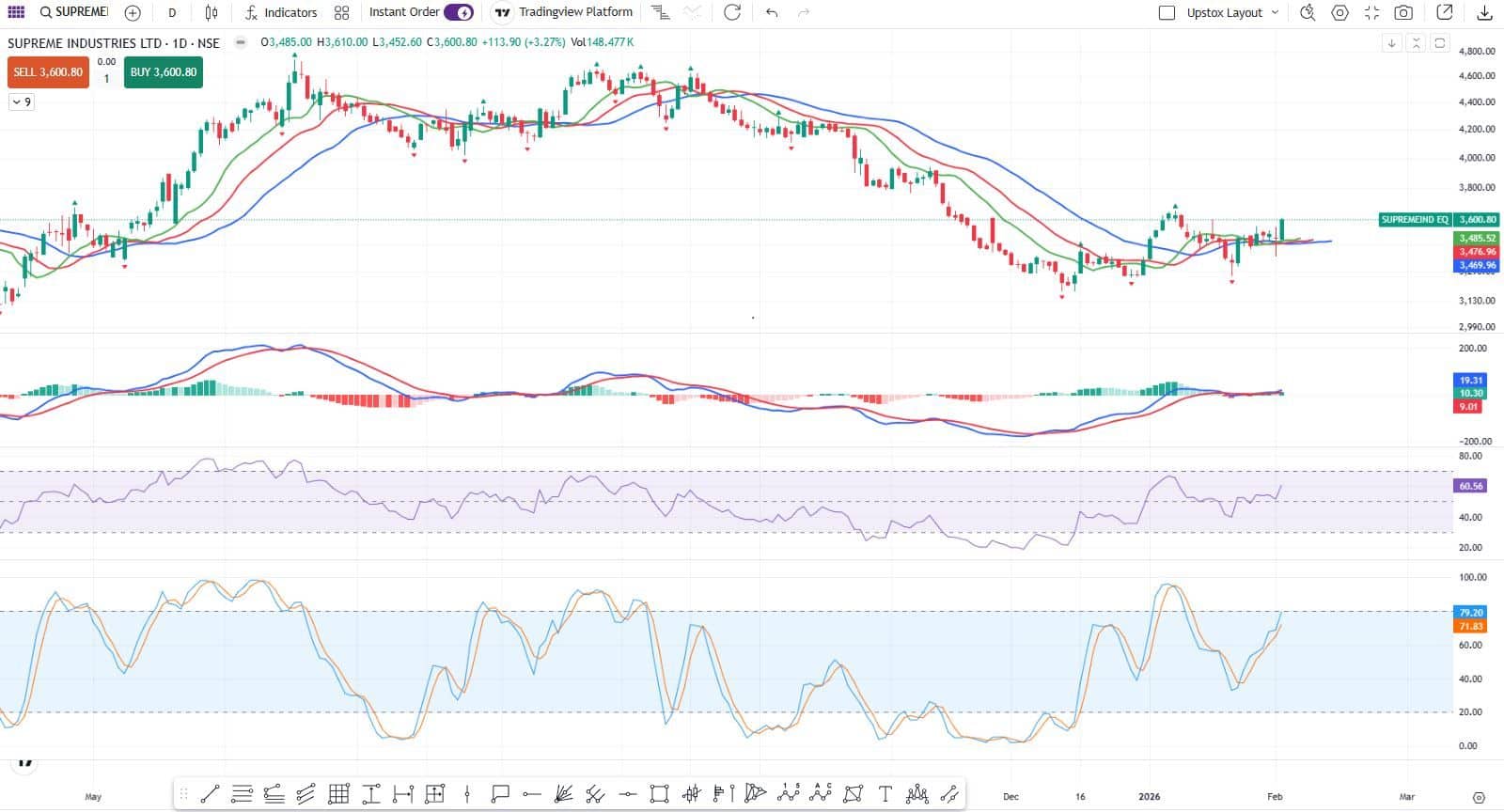Screen dimensions: 1504x812
Task: Open the Tradingview Platform selector
Action: pyautogui.click(x=564, y=12)
